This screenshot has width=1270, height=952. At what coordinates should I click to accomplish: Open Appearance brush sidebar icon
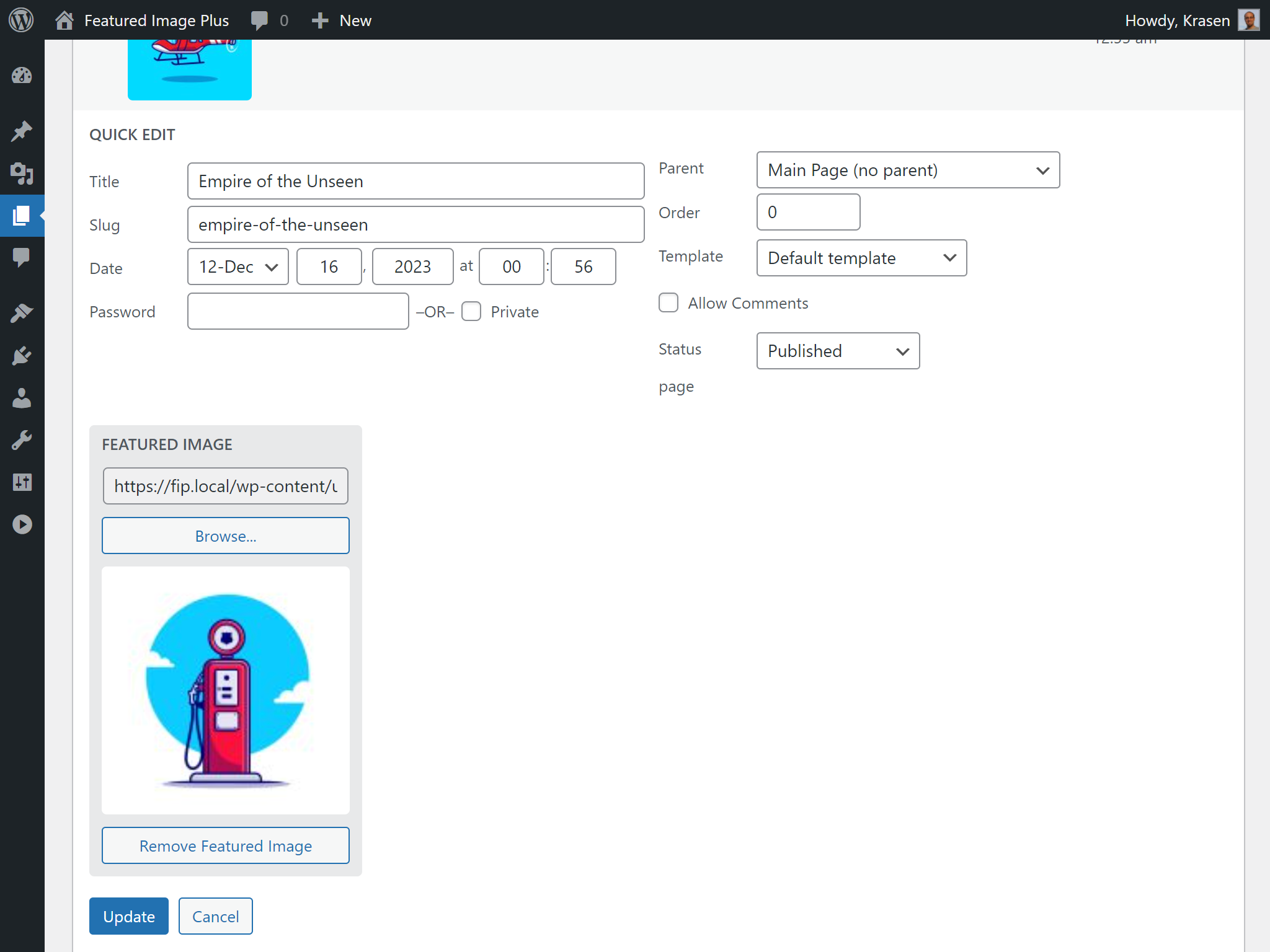coord(22,313)
